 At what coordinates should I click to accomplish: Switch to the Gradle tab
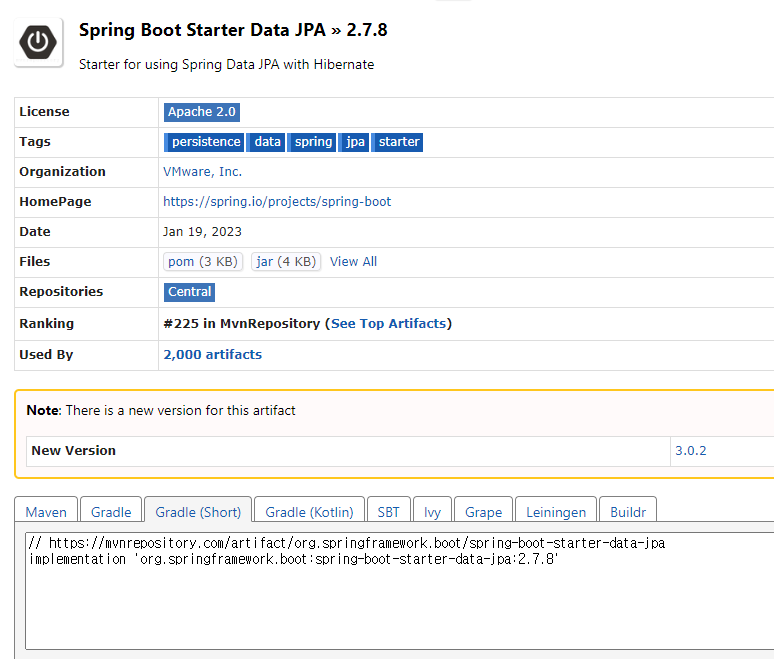tap(111, 511)
